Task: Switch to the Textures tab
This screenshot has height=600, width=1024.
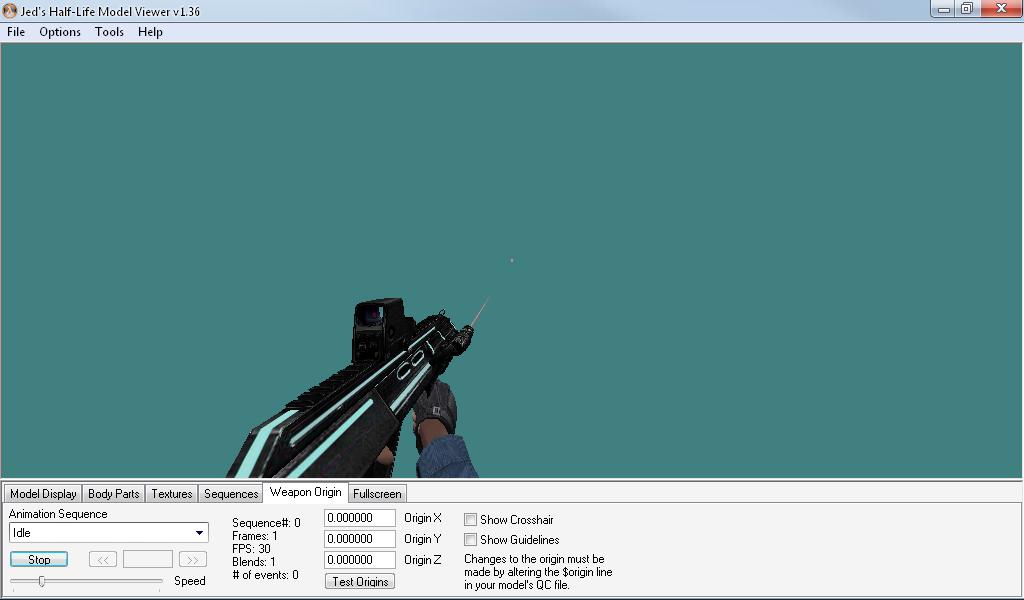Action: pos(172,494)
